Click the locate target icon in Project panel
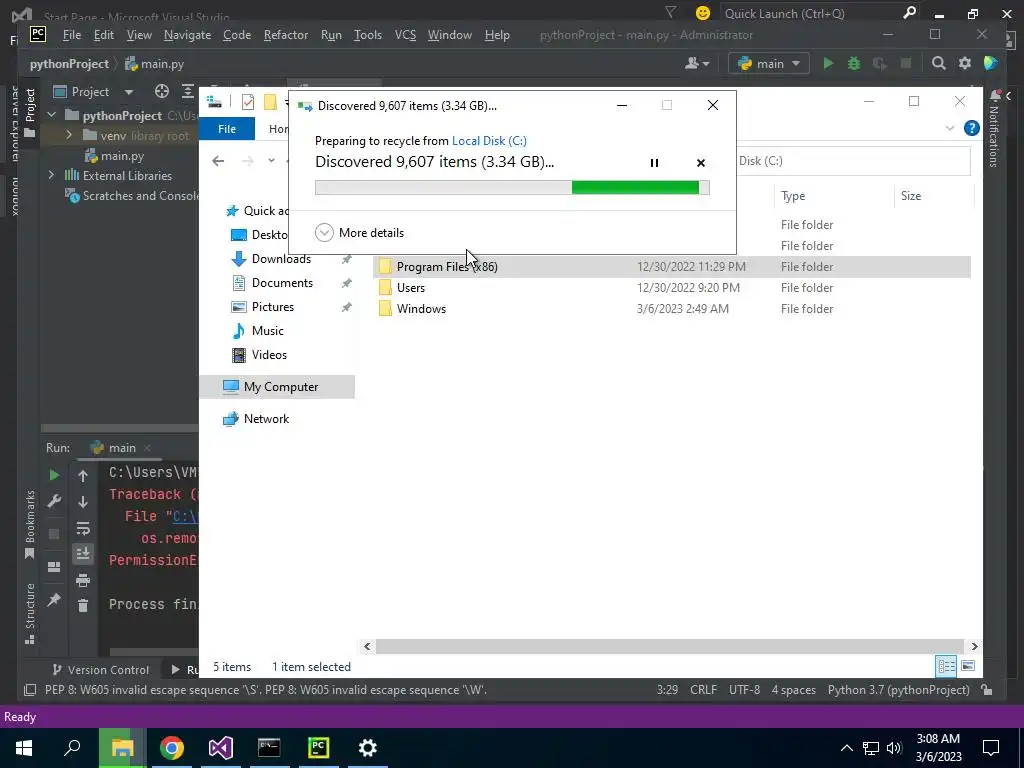Viewport: 1024px width, 768px height. point(161,91)
